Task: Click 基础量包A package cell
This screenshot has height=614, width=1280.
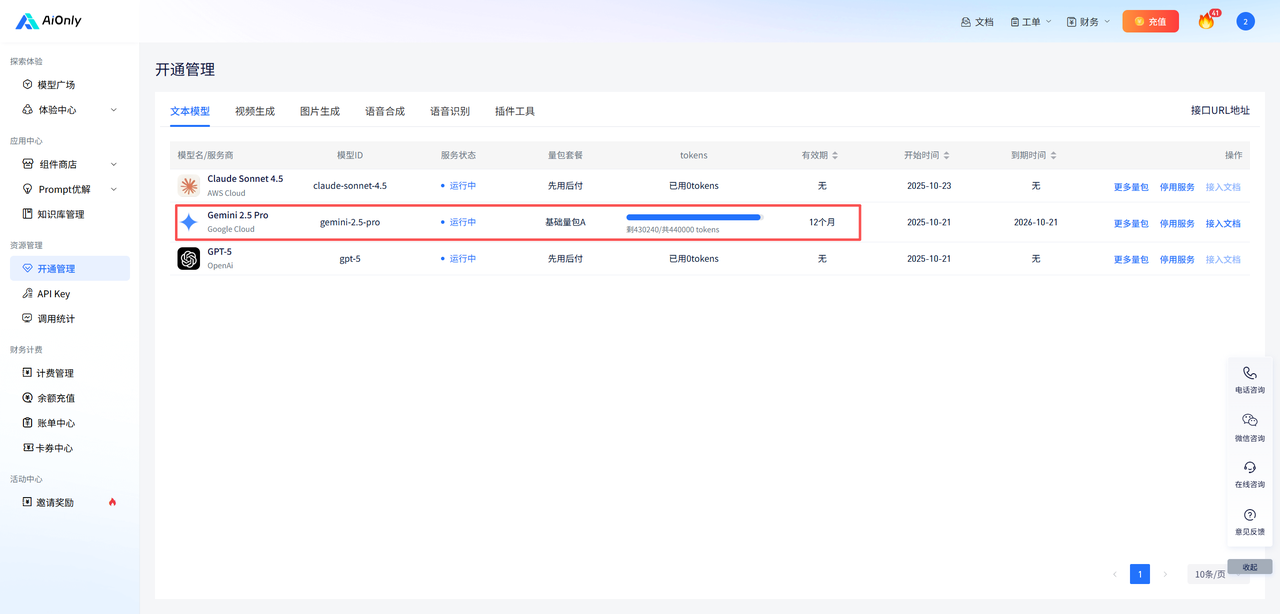Action: (565, 222)
